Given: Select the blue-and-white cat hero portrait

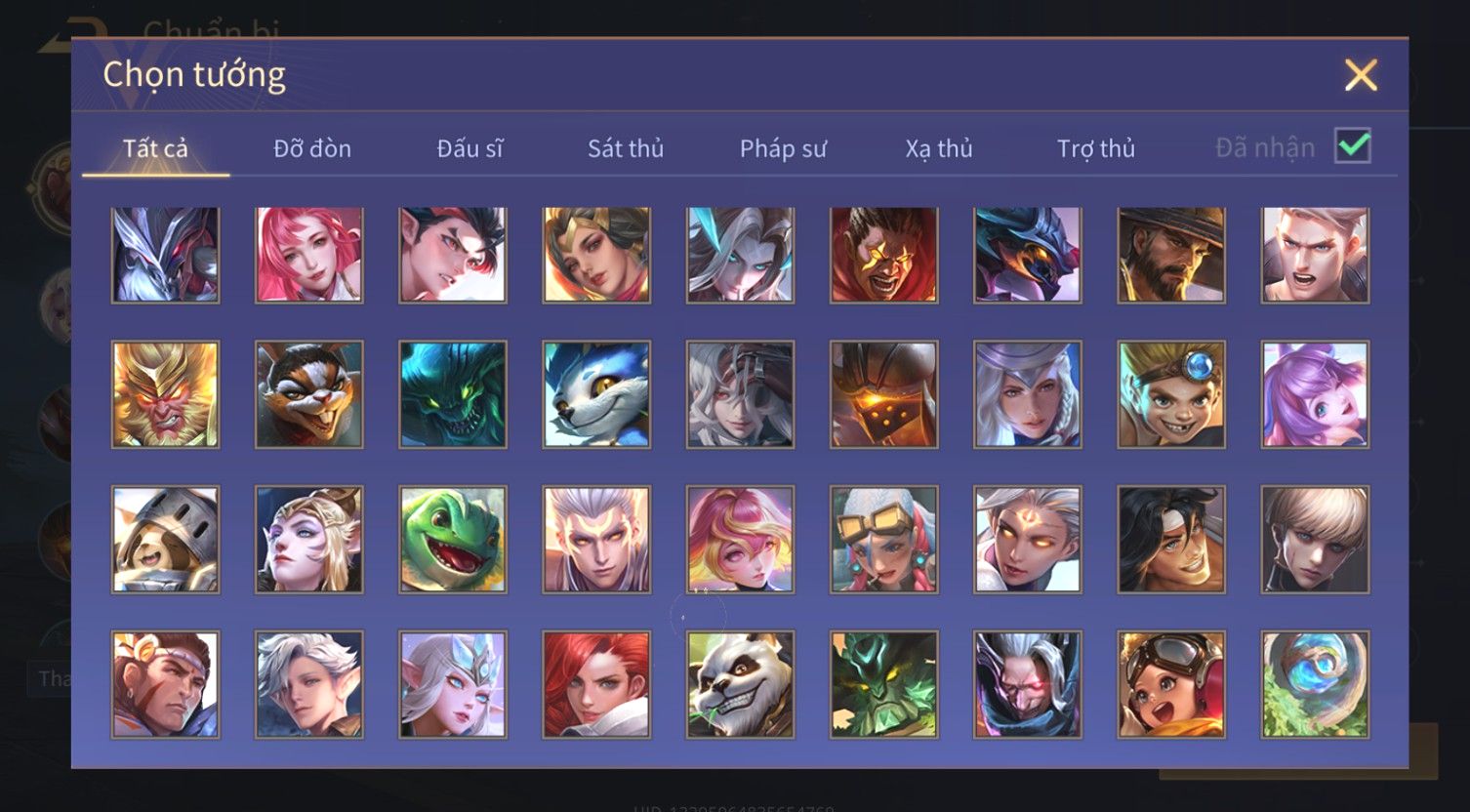Looking at the screenshot, I should coord(596,394).
